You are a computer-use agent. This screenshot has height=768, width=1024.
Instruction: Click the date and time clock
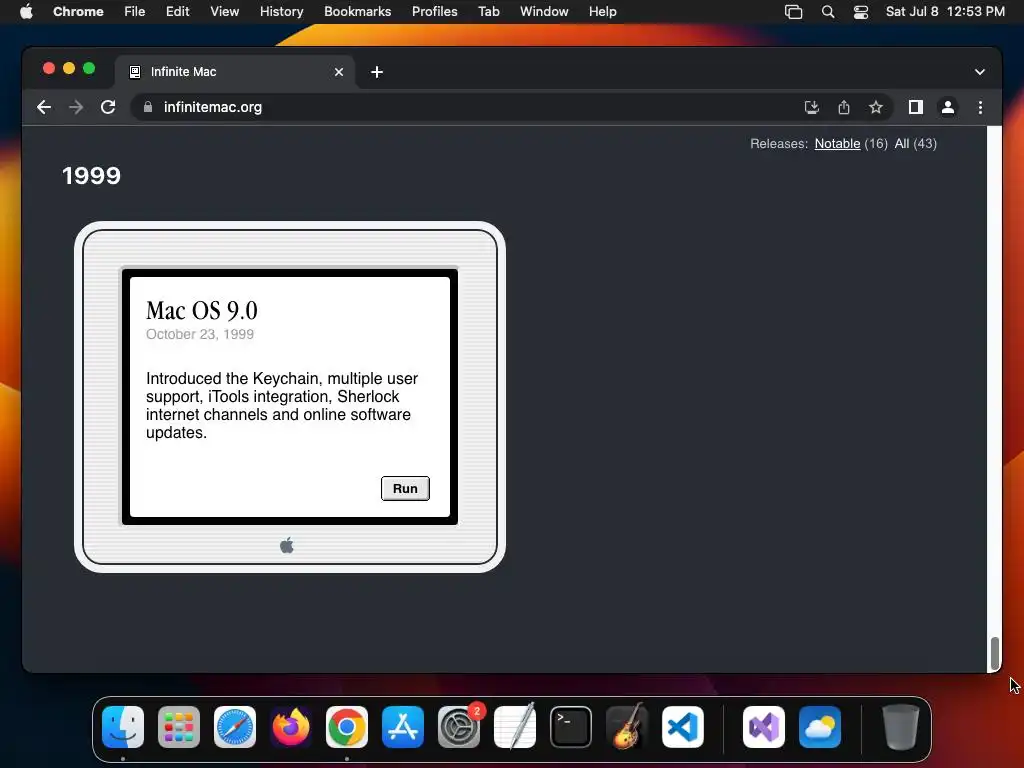(x=945, y=11)
